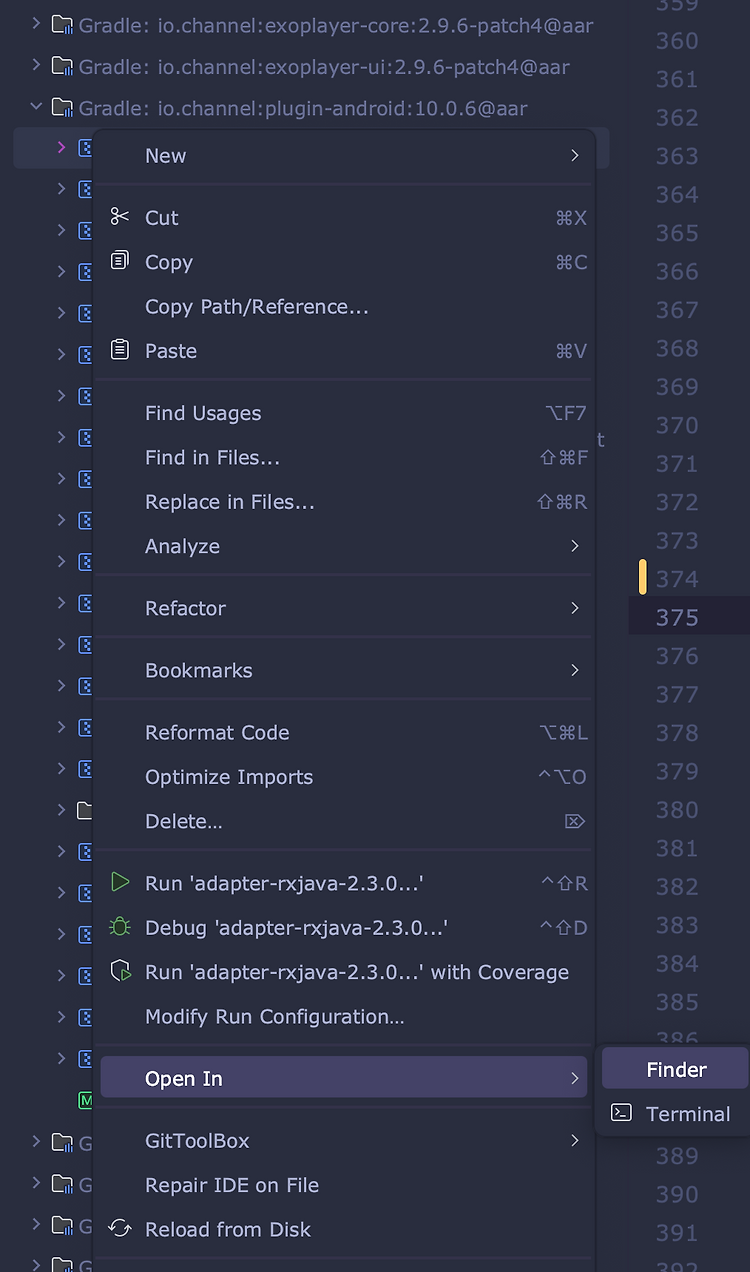Choose Optimize Imports
The height and width of the screenshot is (1272, 750).
pyautogui.click(x=344, y=777)
